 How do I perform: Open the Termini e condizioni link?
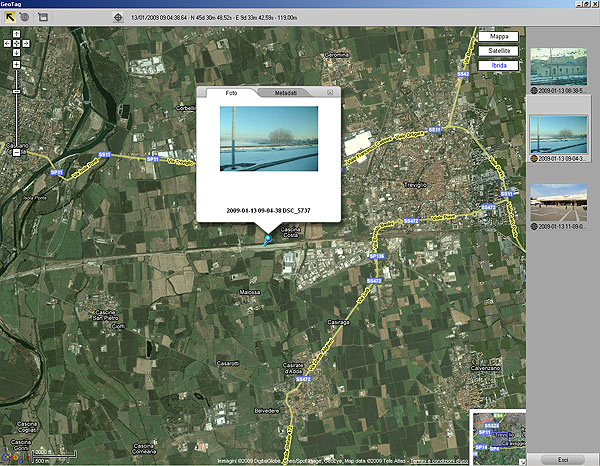[x=439, y=461]
